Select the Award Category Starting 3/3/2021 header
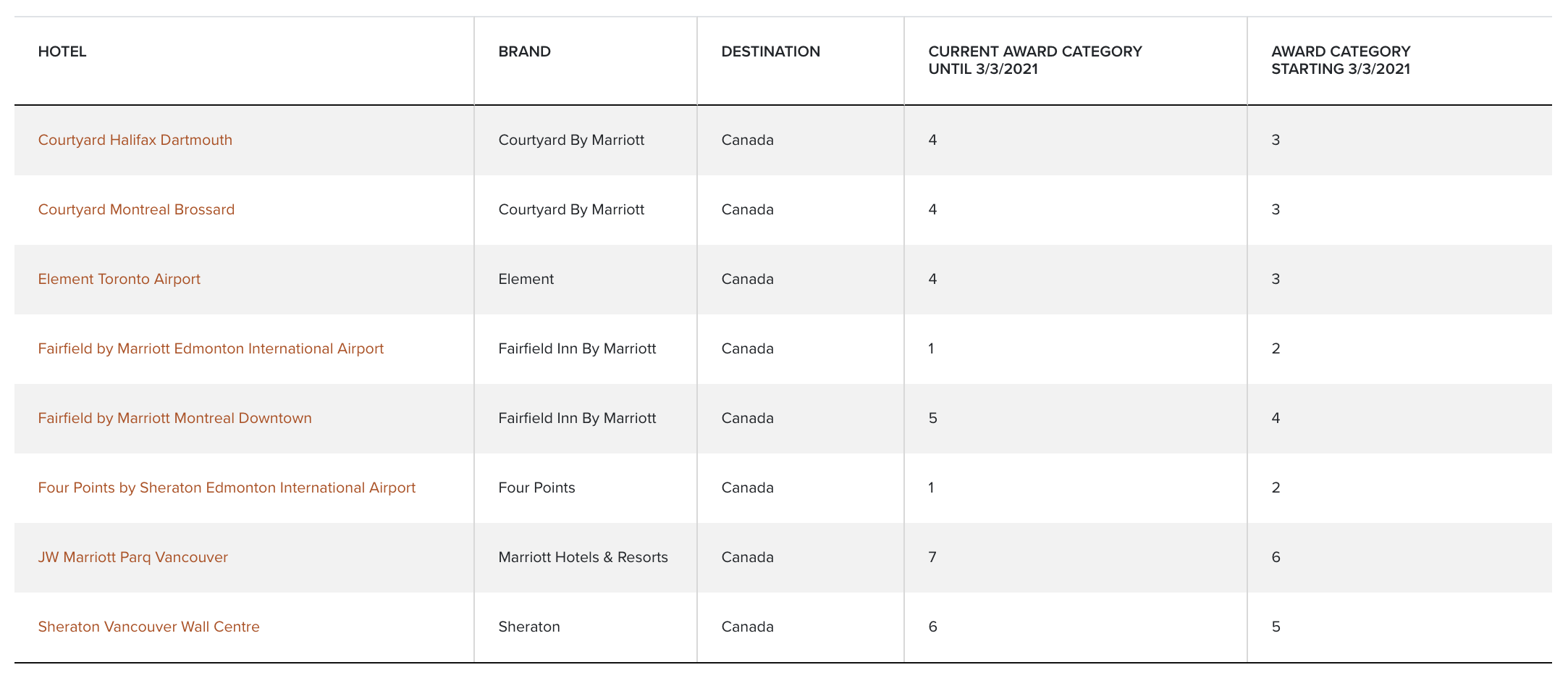Viewport: 1568px width, 678px height. 1341,60
